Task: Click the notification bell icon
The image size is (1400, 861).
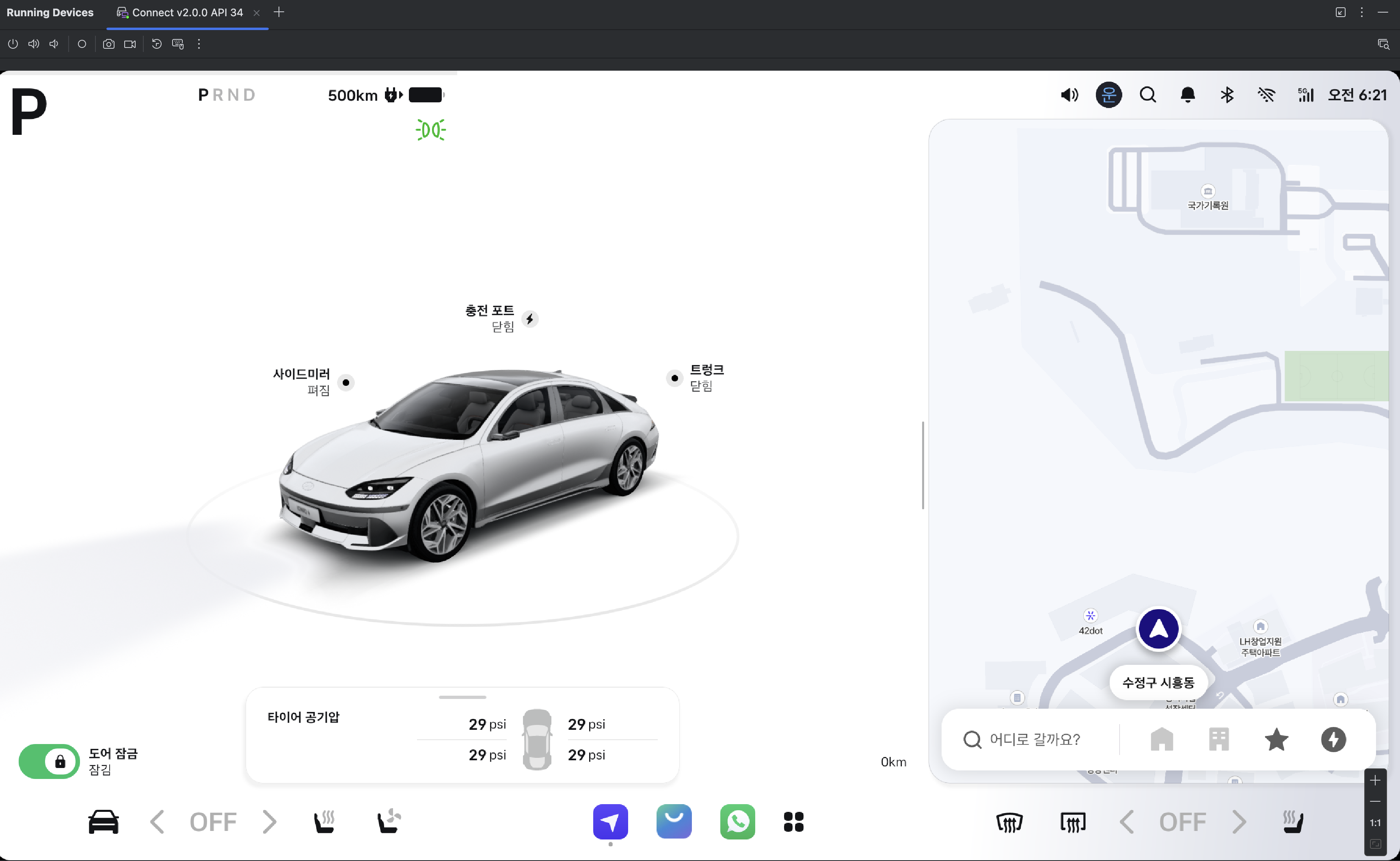Action: pos(1187,95)
